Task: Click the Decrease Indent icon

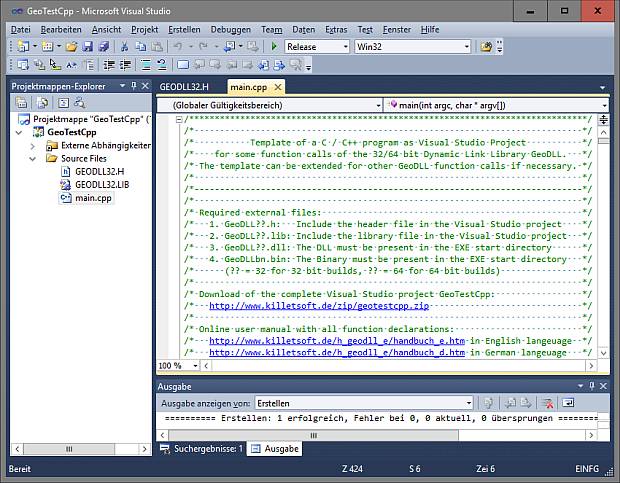Action: 109,65
